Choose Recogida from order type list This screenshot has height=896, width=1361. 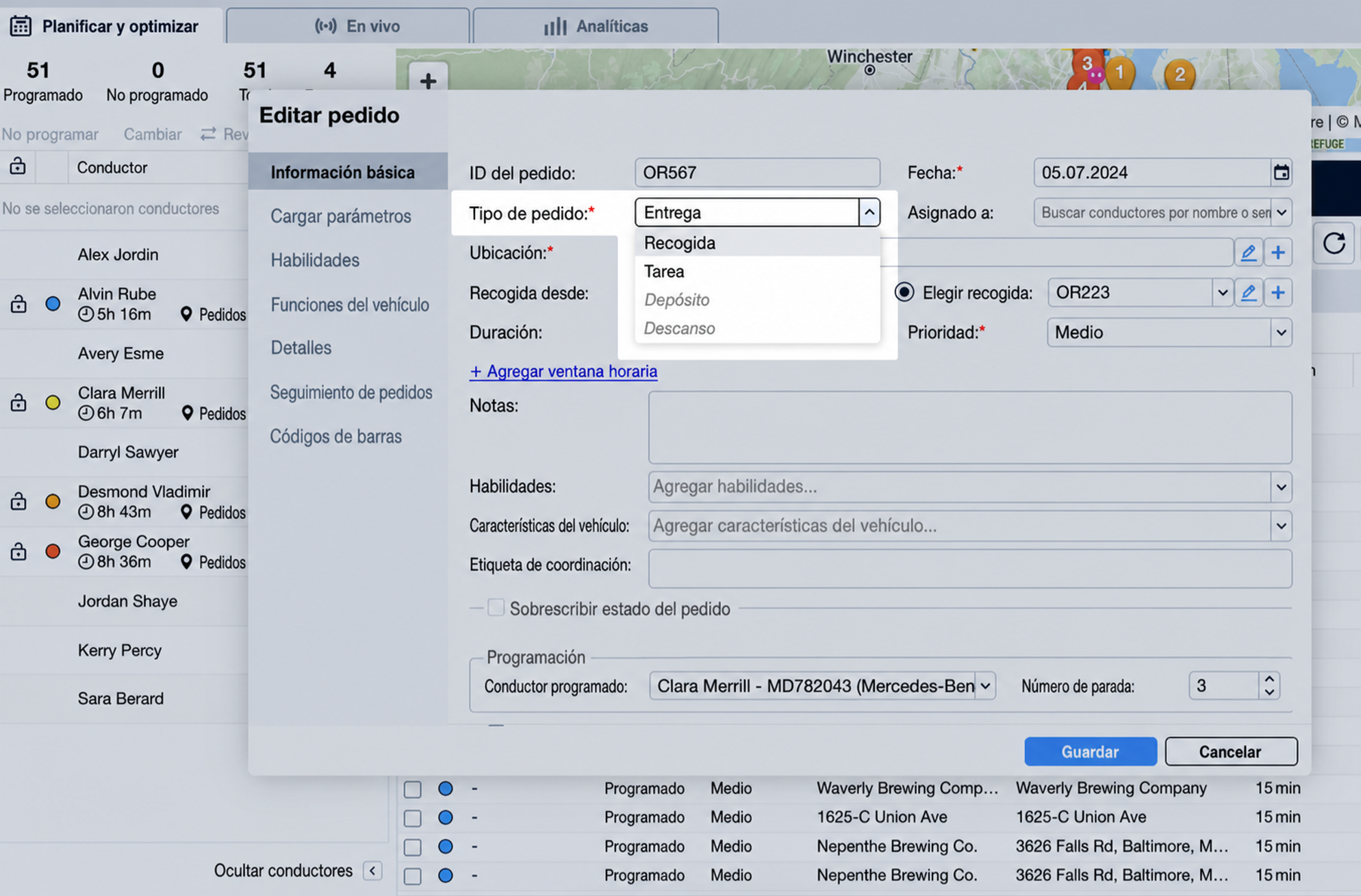(757, 243)
